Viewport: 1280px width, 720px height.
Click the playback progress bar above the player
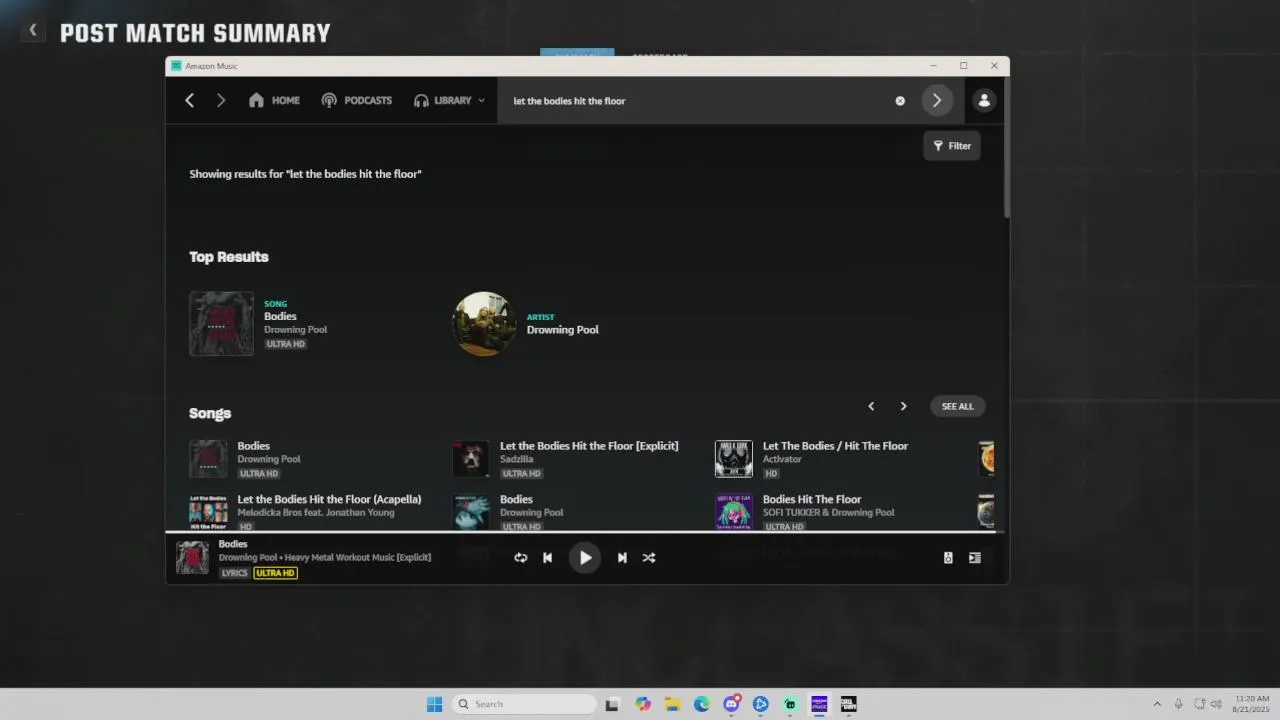[587, 532]
